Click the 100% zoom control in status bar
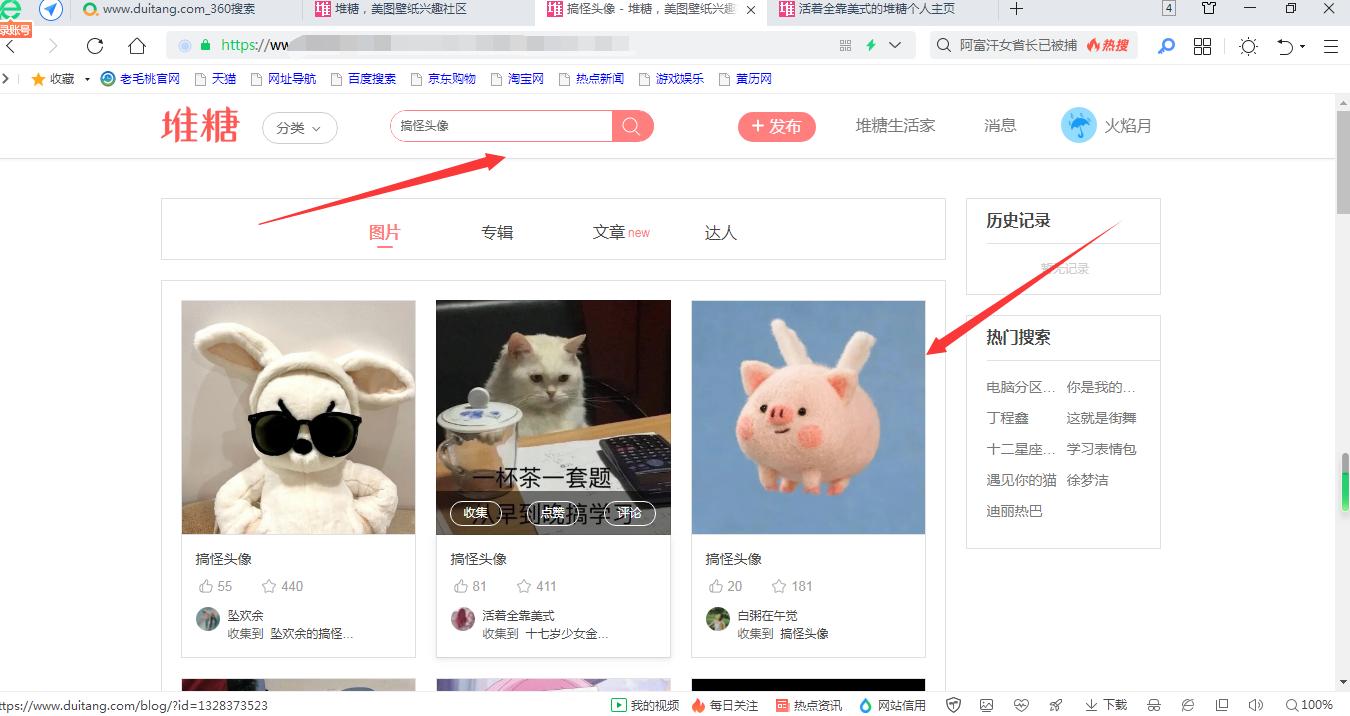Image resolution: width=1350 pixels, height=716 pixels. pos(1311,704)
